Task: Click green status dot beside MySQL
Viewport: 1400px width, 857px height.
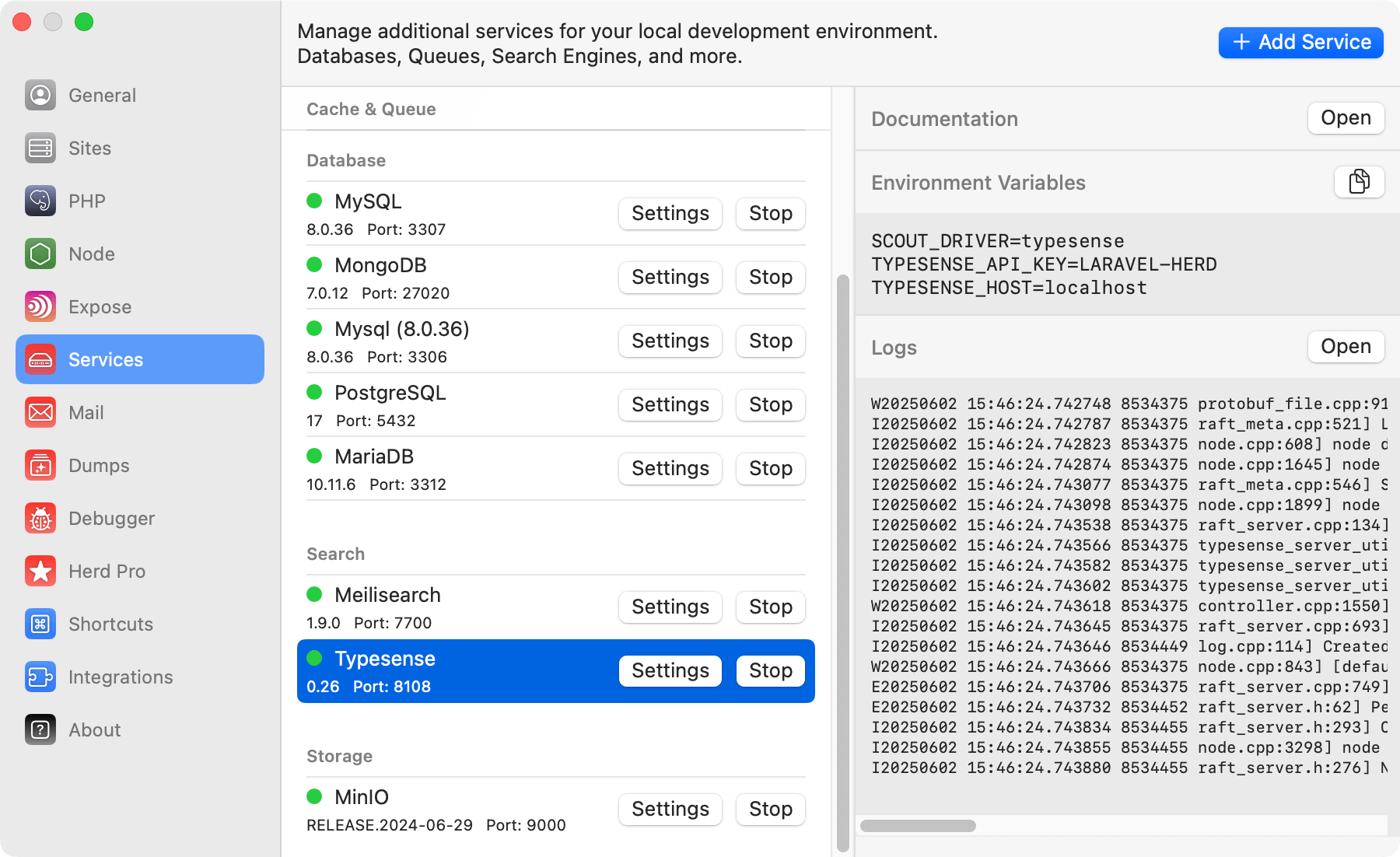Action: (314, 201)
